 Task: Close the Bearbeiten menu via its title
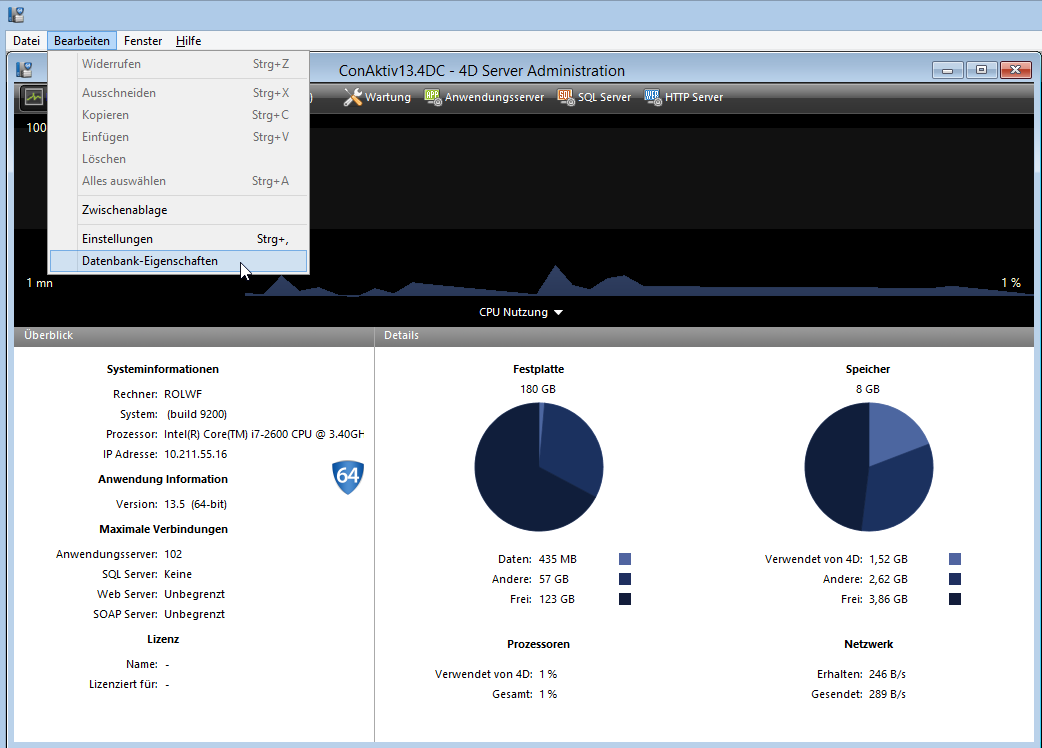click(82, 41)
